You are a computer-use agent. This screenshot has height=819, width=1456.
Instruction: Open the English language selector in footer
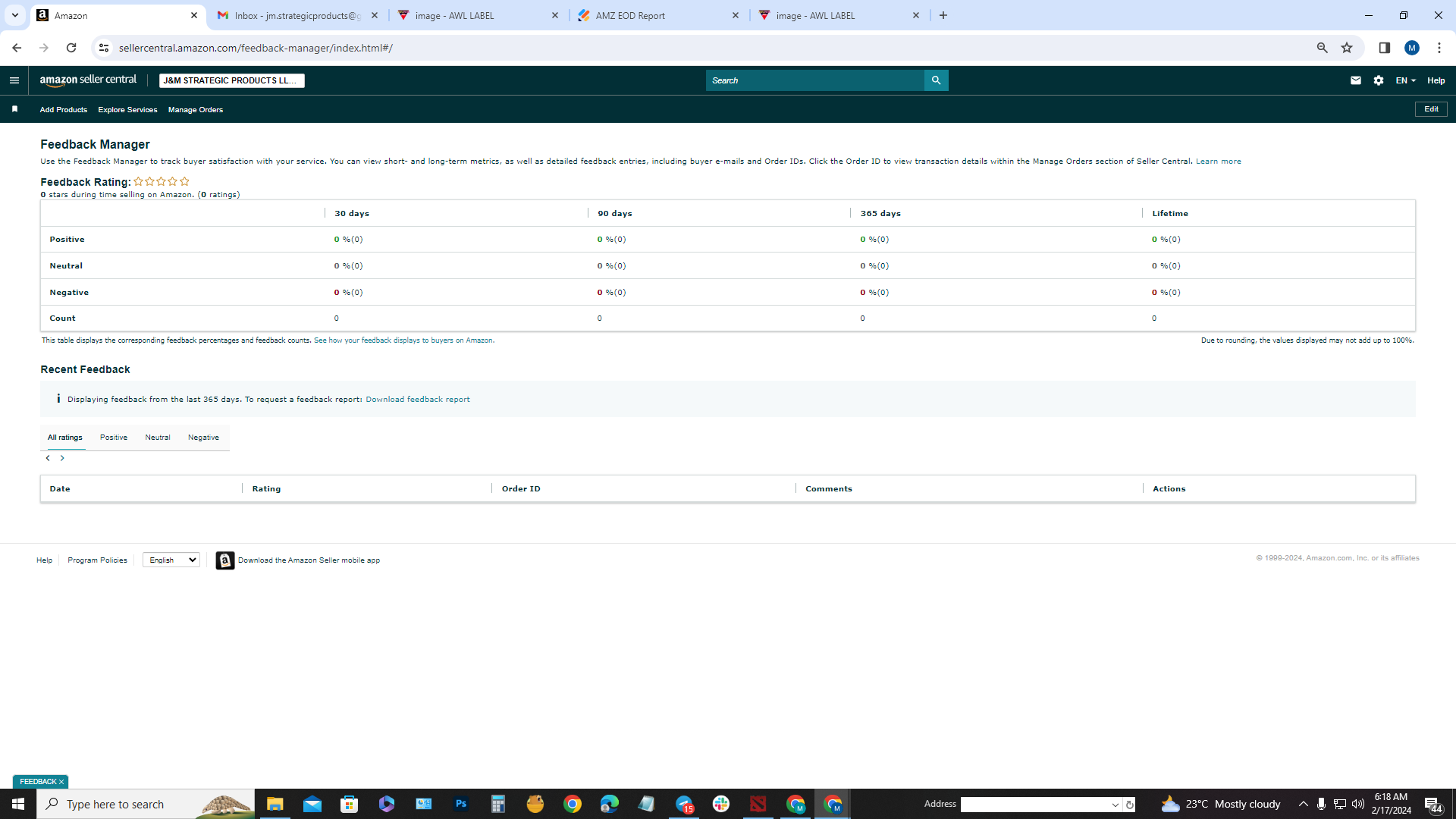point(171,560)
